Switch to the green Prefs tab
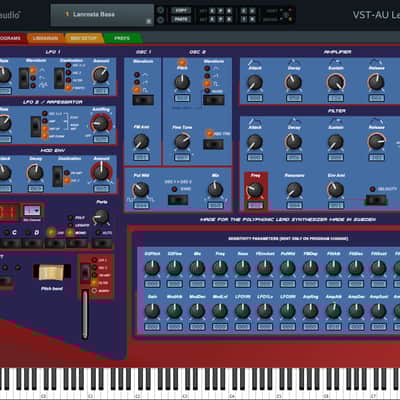 pos(122,38)
